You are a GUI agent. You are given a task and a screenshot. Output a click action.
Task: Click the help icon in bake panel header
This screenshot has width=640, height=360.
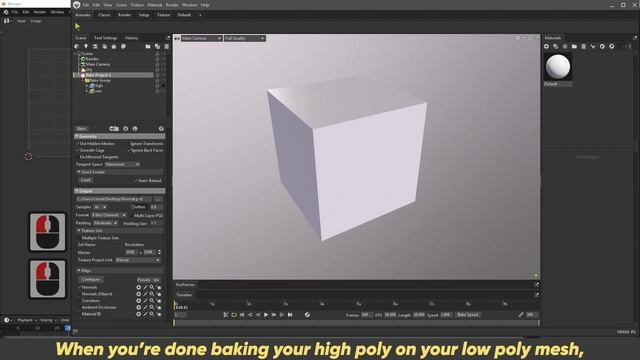161,129
